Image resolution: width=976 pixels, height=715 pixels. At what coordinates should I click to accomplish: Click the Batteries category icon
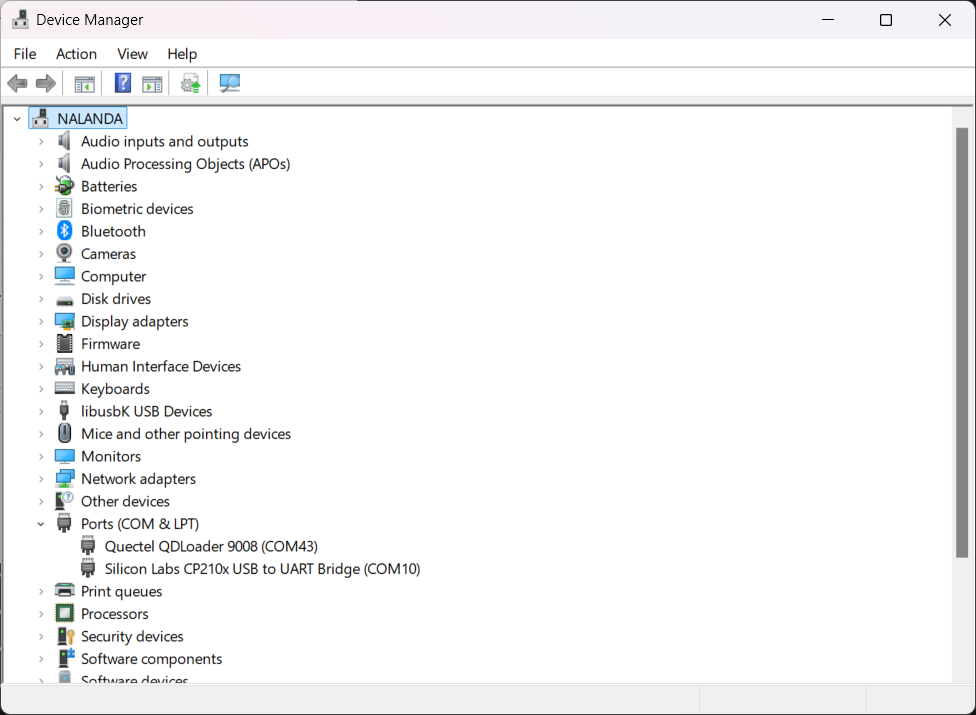coord(64,187)
